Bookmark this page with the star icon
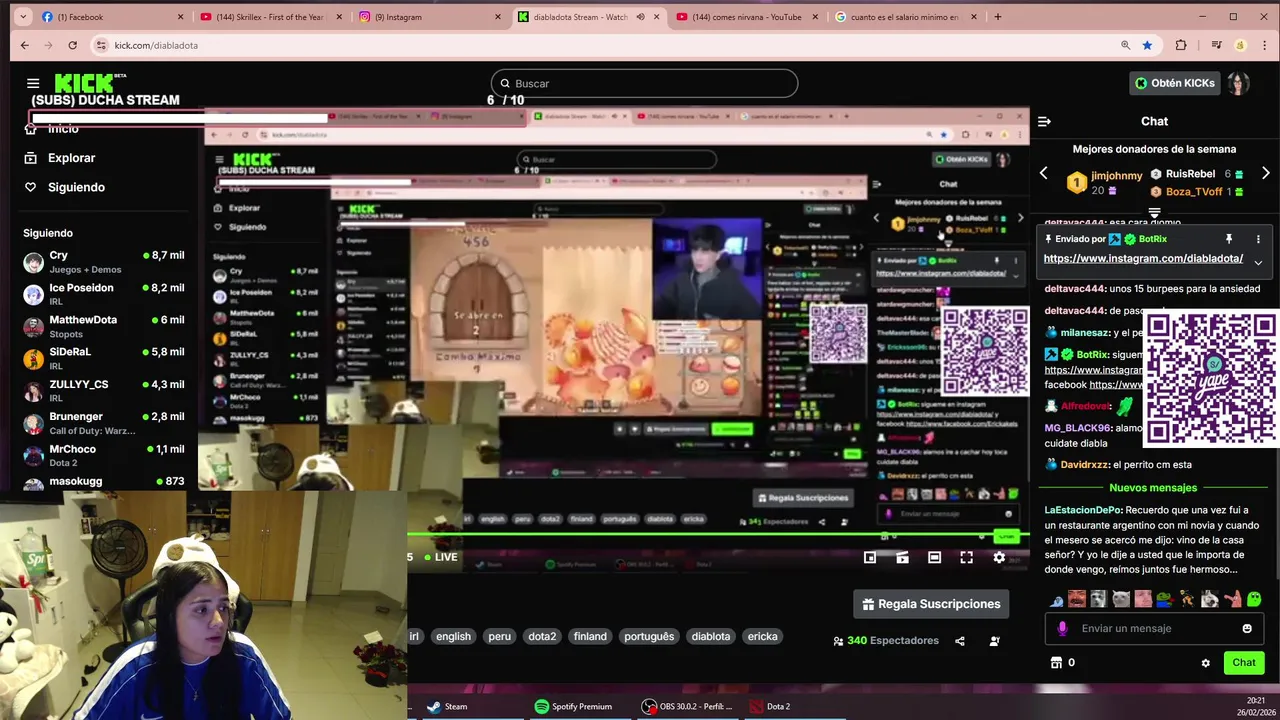 (1147, 45)
